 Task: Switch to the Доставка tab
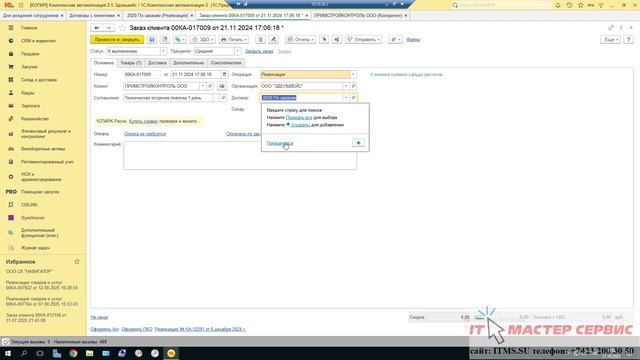point(157,63)
